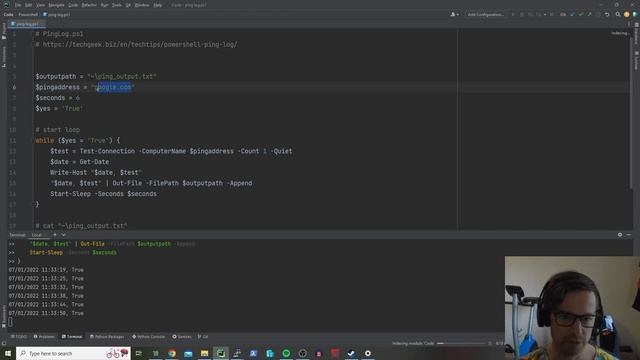Click line number 6 in the gutter

14,87
